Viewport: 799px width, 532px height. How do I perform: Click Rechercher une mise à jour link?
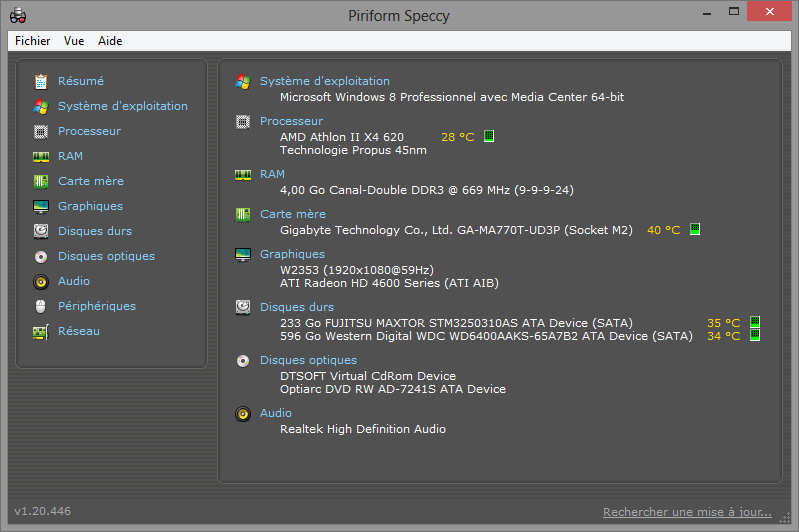tap(687, 512)
